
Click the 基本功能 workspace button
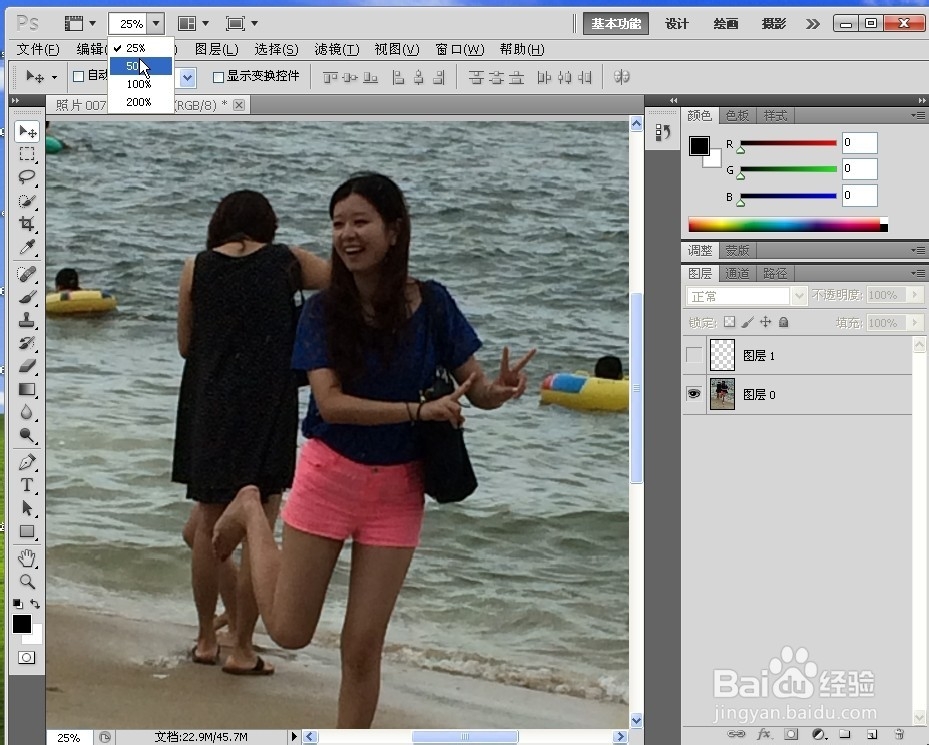point(616,24)
